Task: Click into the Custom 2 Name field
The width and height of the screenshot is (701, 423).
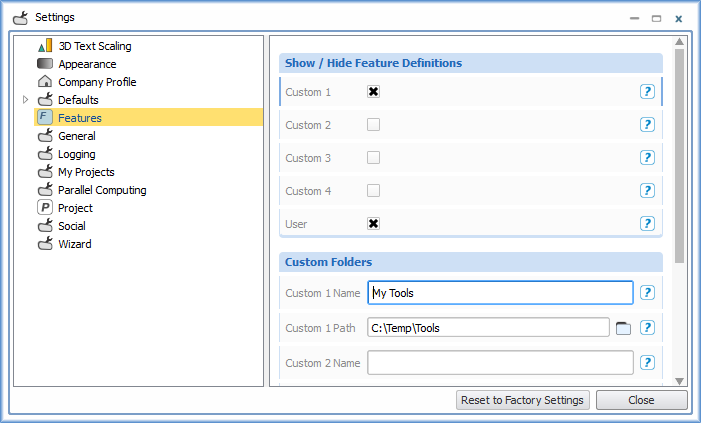Action: point(500,363)
